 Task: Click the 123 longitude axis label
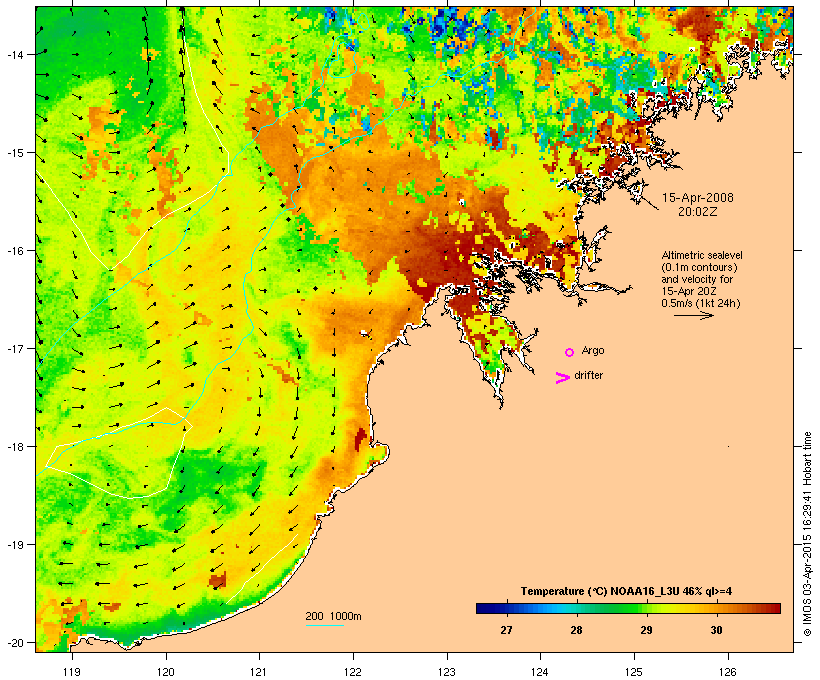click(x=447, y=672)
